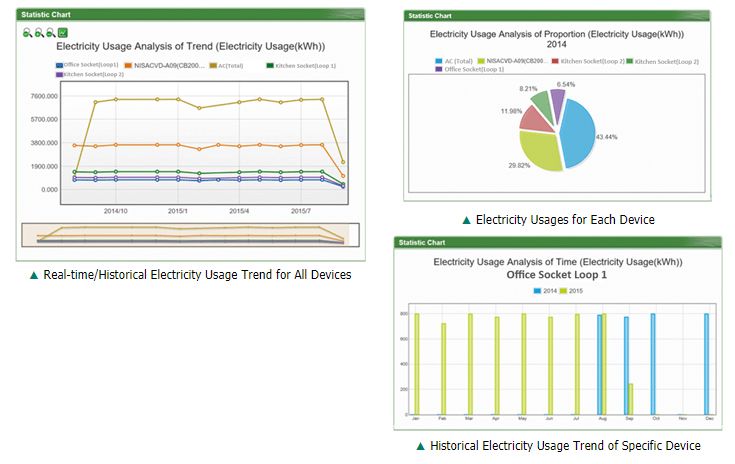Toggle AC (Total) entry in pie chart legend

pos(454,61)
